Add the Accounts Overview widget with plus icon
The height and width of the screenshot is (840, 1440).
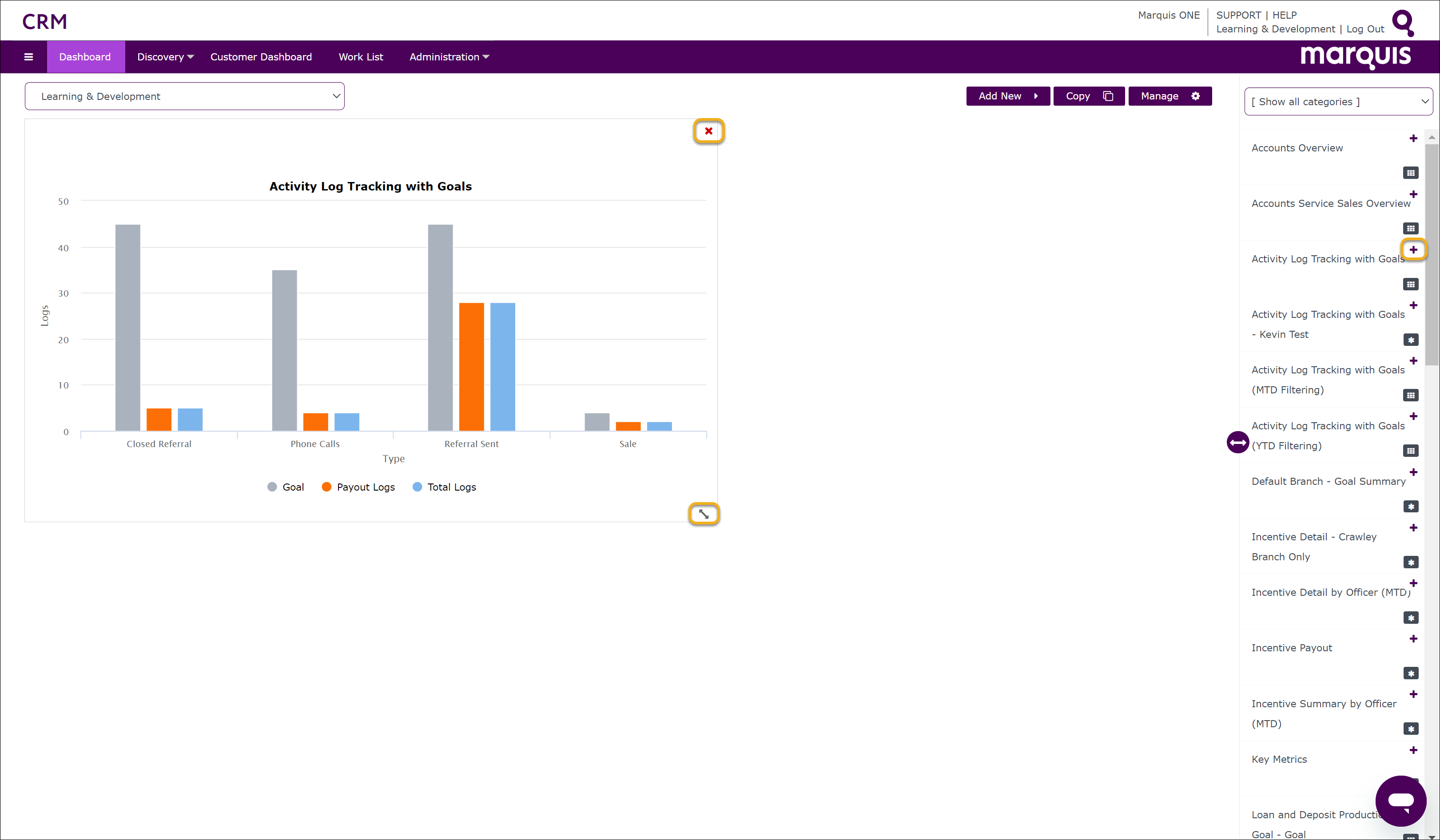point(1413,138)
